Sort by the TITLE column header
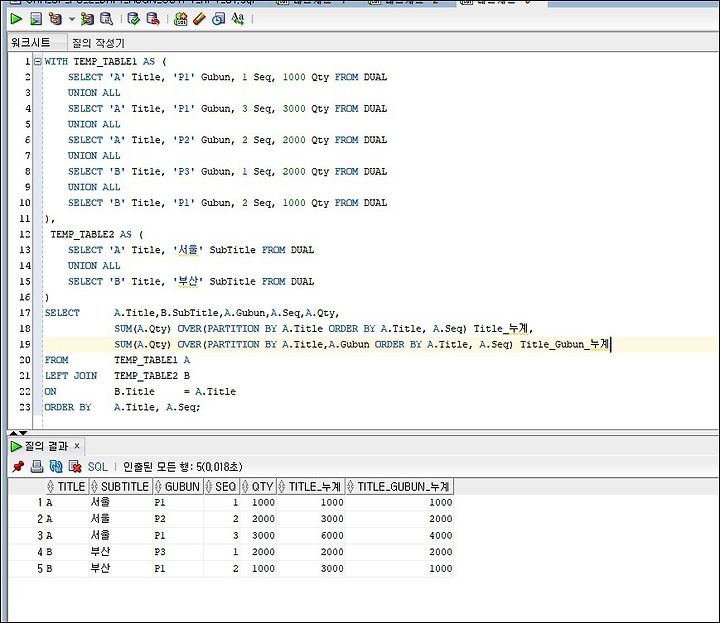Viewport: 720px width, 623px height. (67, 487)
